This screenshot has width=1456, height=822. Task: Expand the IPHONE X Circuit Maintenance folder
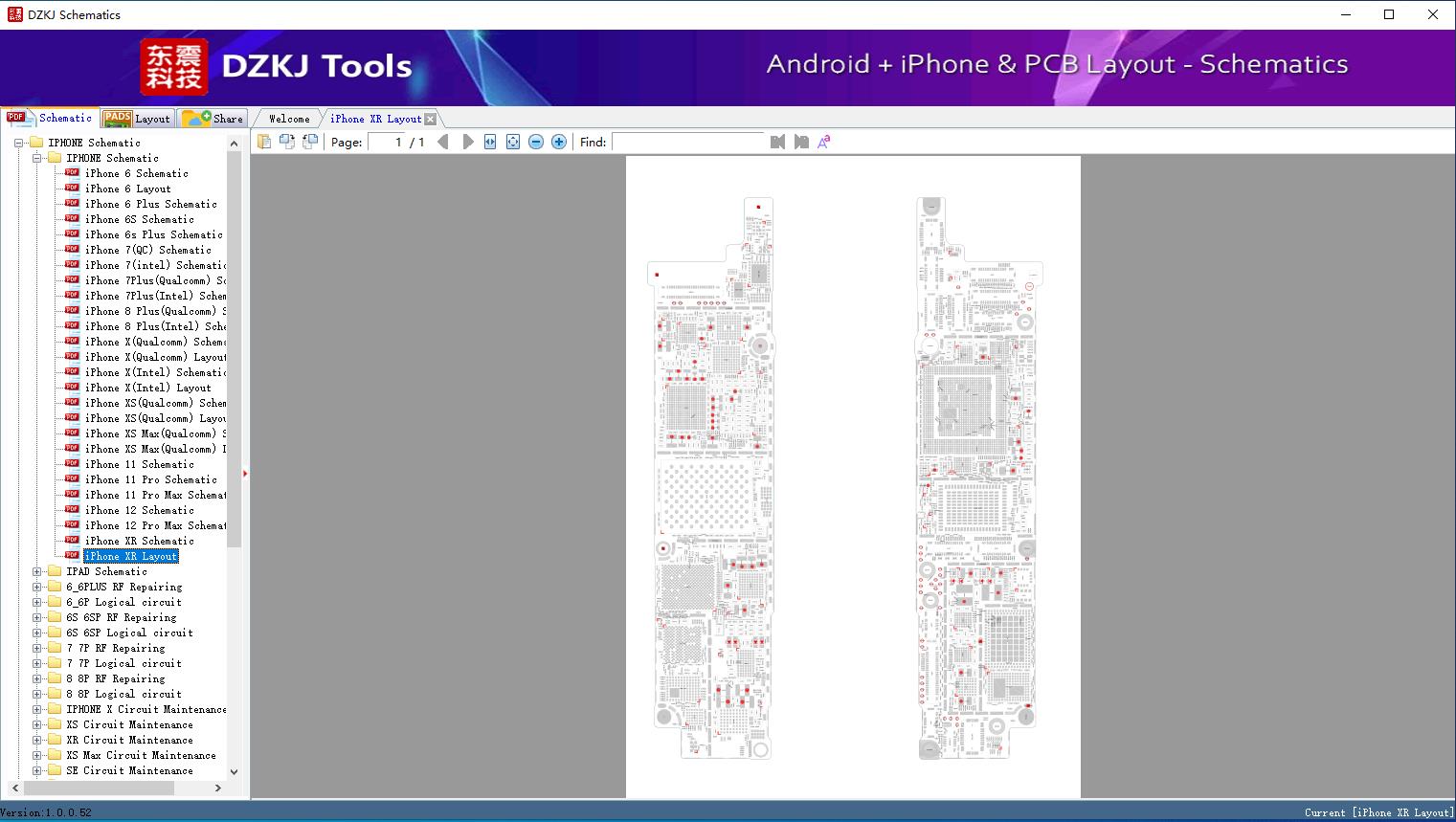pyautogui.click(x=37, y=709)
